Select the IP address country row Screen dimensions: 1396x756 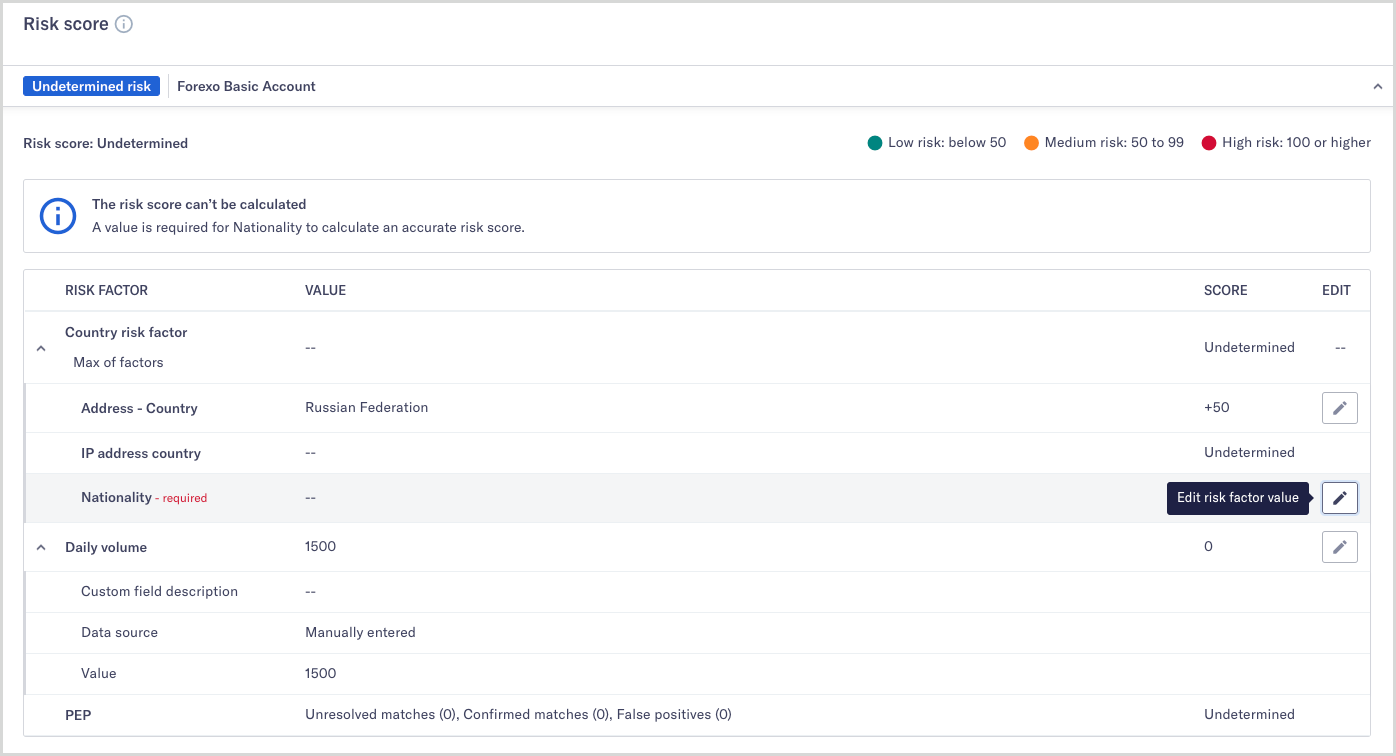coord(140,452)
